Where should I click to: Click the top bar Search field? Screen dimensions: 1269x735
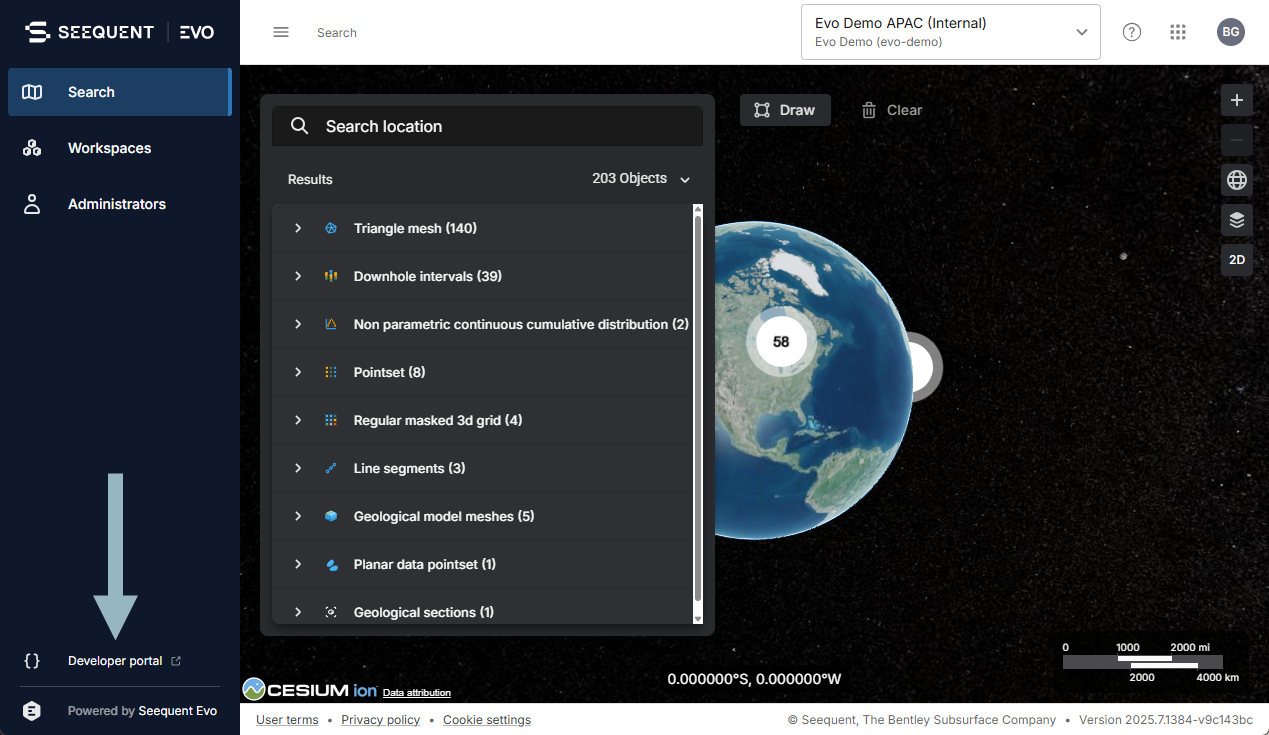[x=337, y=33]
